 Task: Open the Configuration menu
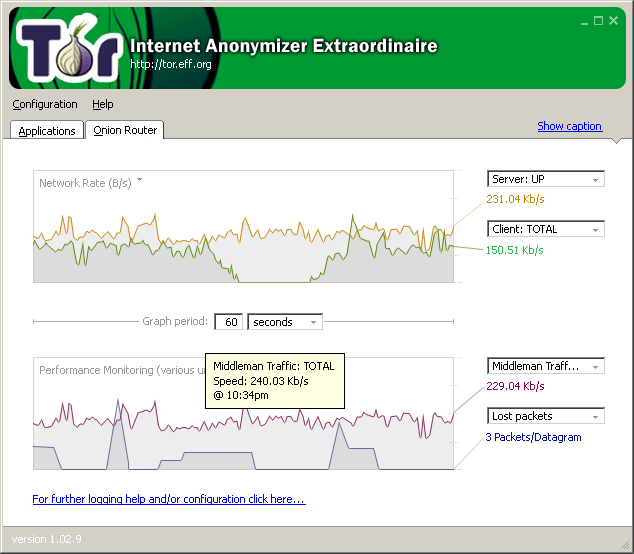45,104
